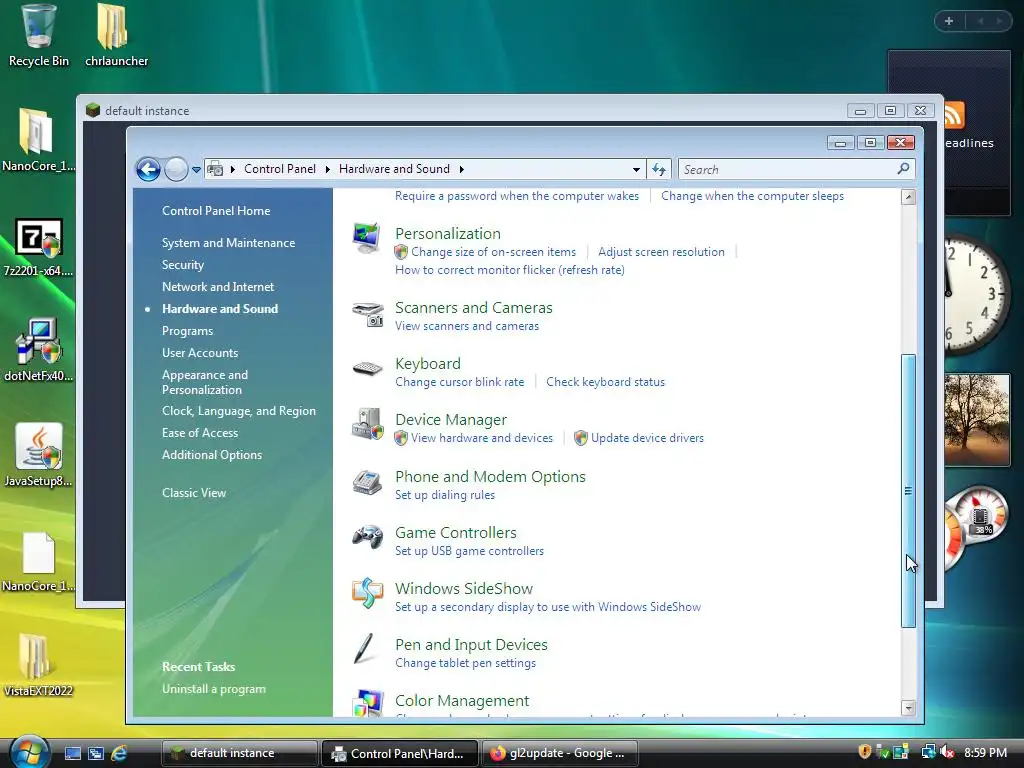Click the scrollbar up arrow
Screen dimensions: 1024x768
click(x=908, y=197)
